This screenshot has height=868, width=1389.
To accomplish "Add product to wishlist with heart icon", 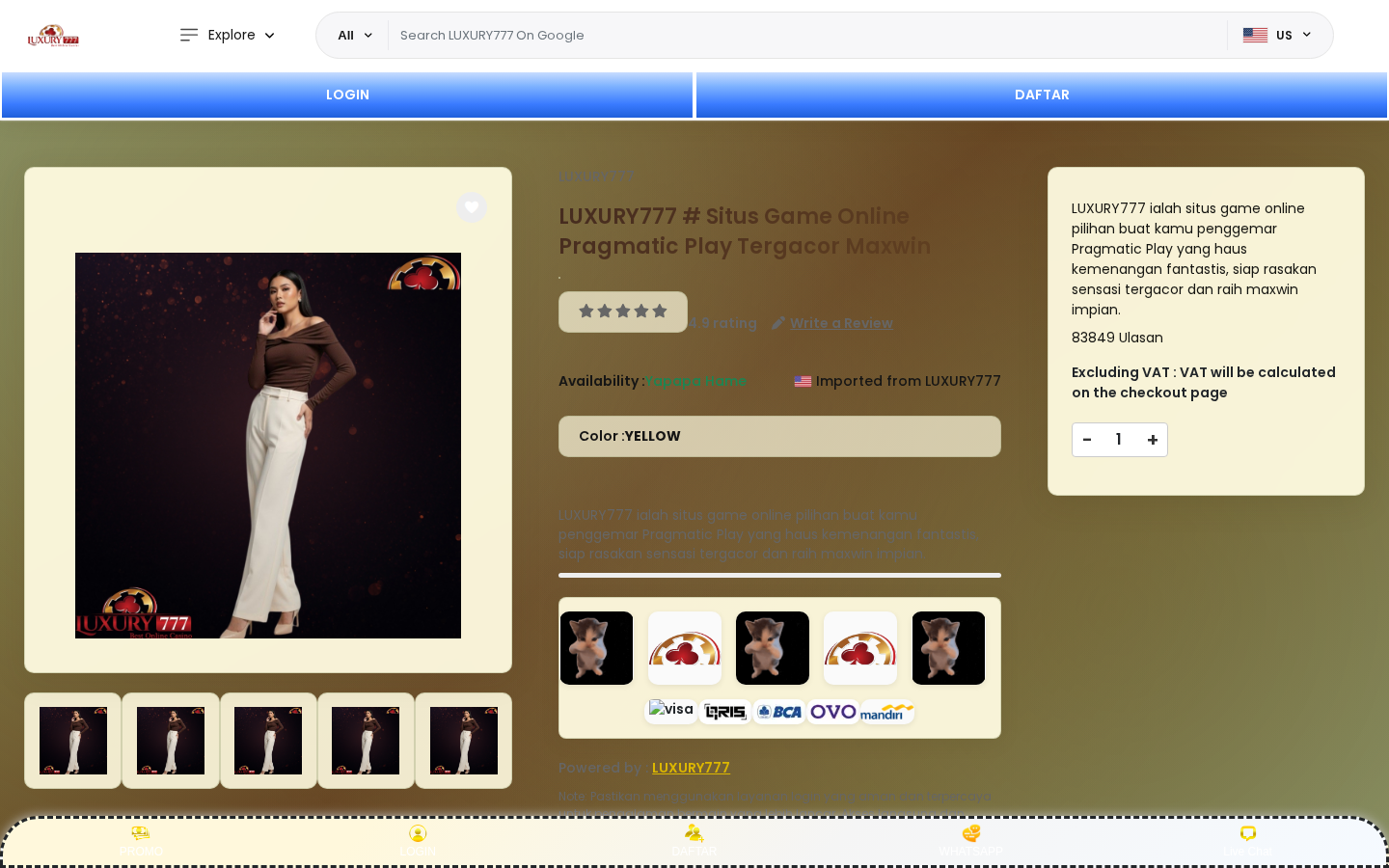I will [x=472, y=207].
